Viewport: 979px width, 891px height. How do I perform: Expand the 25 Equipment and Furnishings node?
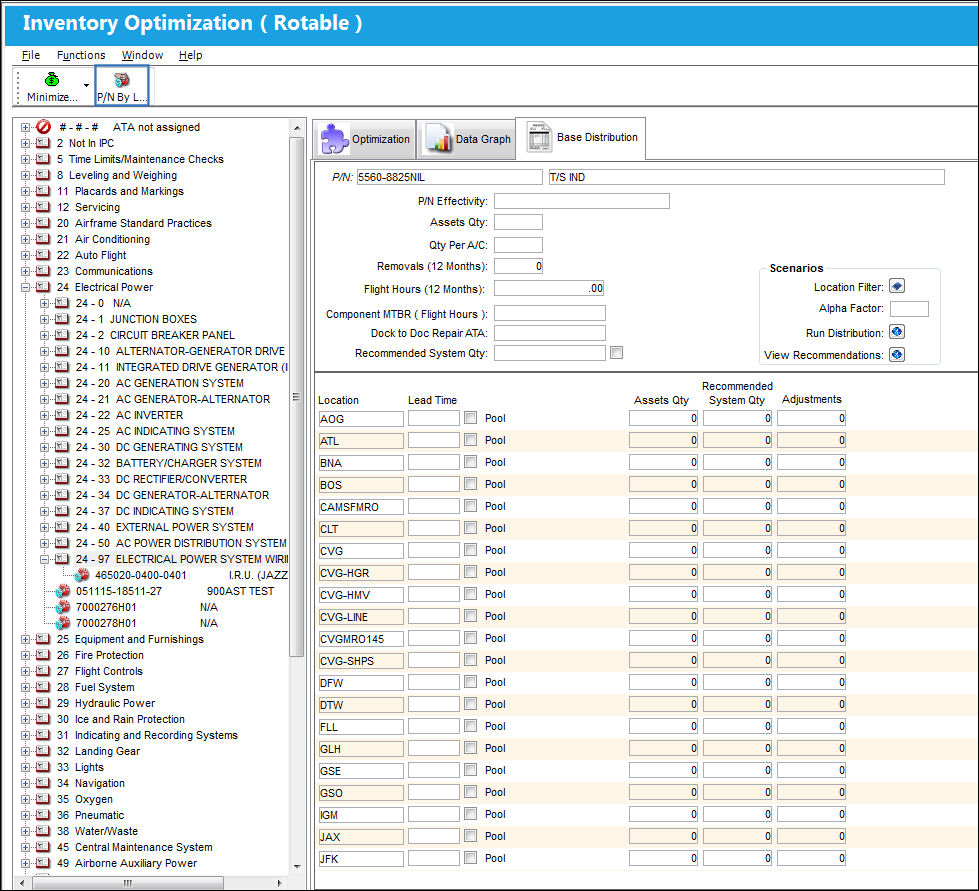point(26,639)
